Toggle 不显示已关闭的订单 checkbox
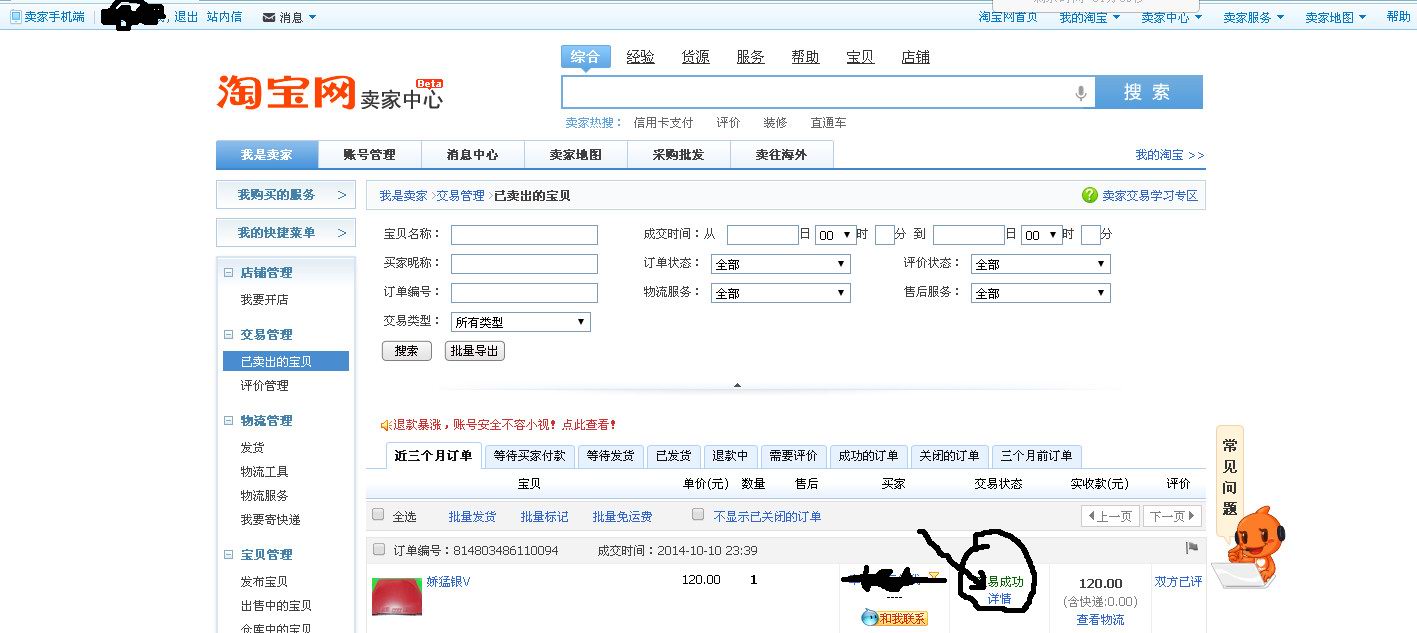The height and width of the screenshot is (633, 1417). pos(698,515)
